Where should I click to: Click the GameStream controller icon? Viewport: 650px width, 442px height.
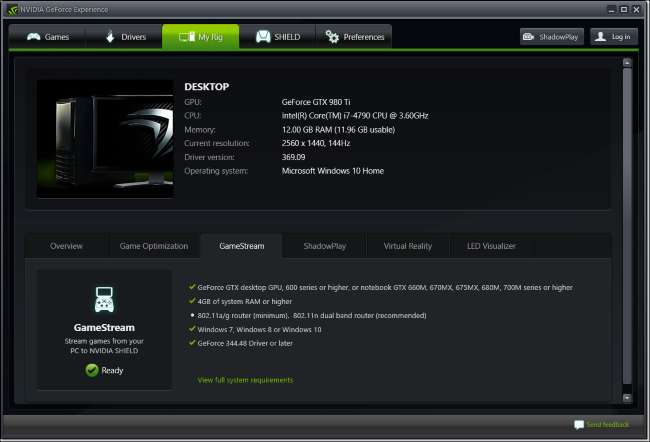104,299
